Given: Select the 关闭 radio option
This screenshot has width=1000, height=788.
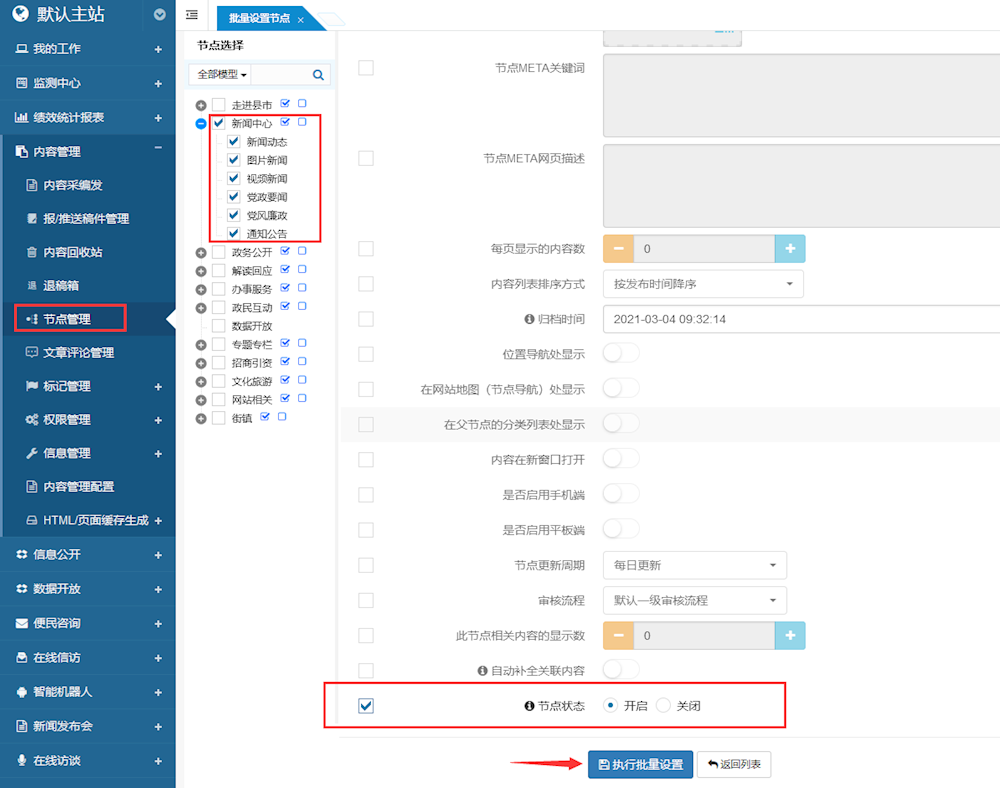Looking at the screenshot, I should pyautogui.click(x=664, y=706).
